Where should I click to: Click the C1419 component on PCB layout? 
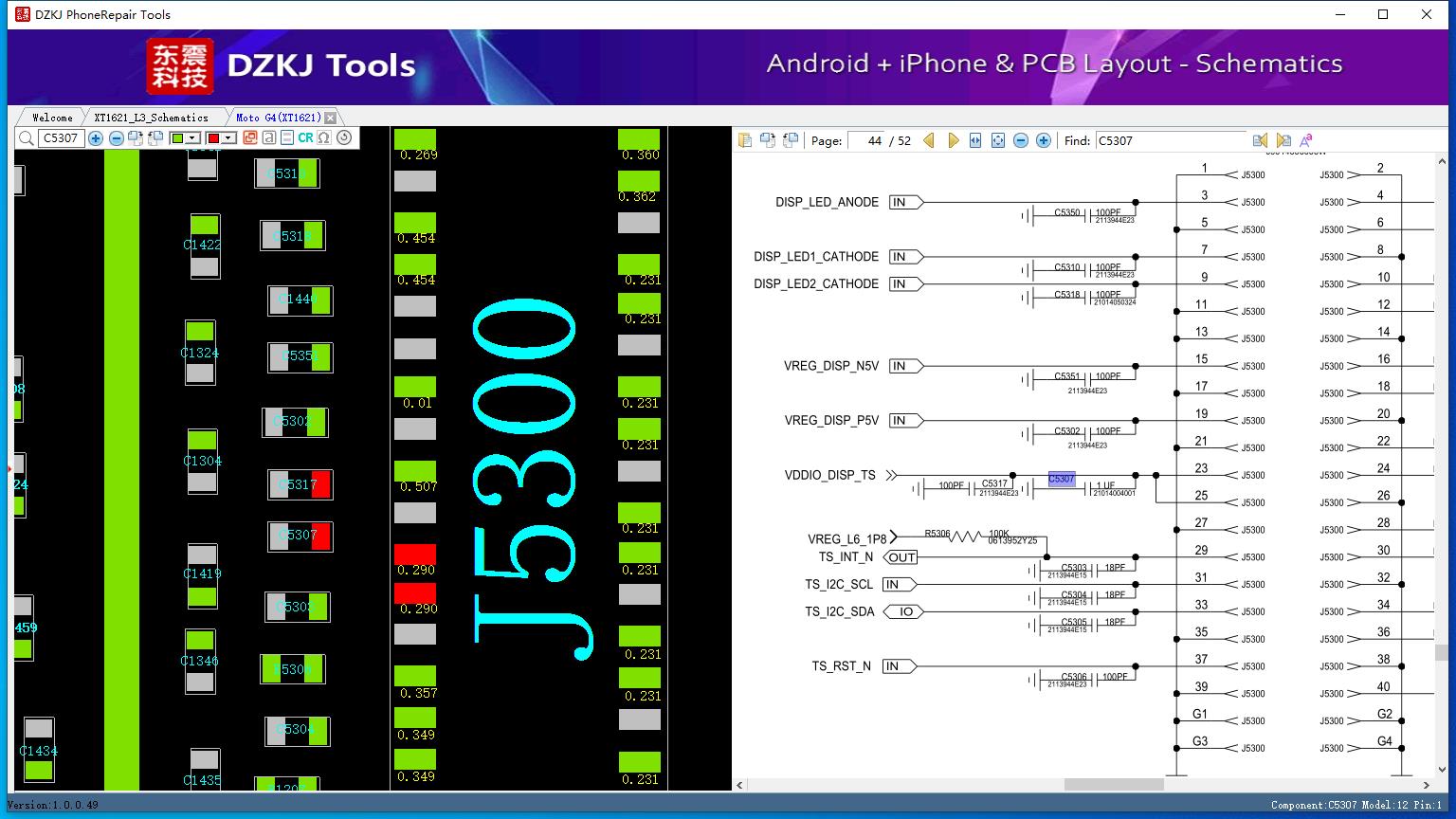(x=202, y=574)
